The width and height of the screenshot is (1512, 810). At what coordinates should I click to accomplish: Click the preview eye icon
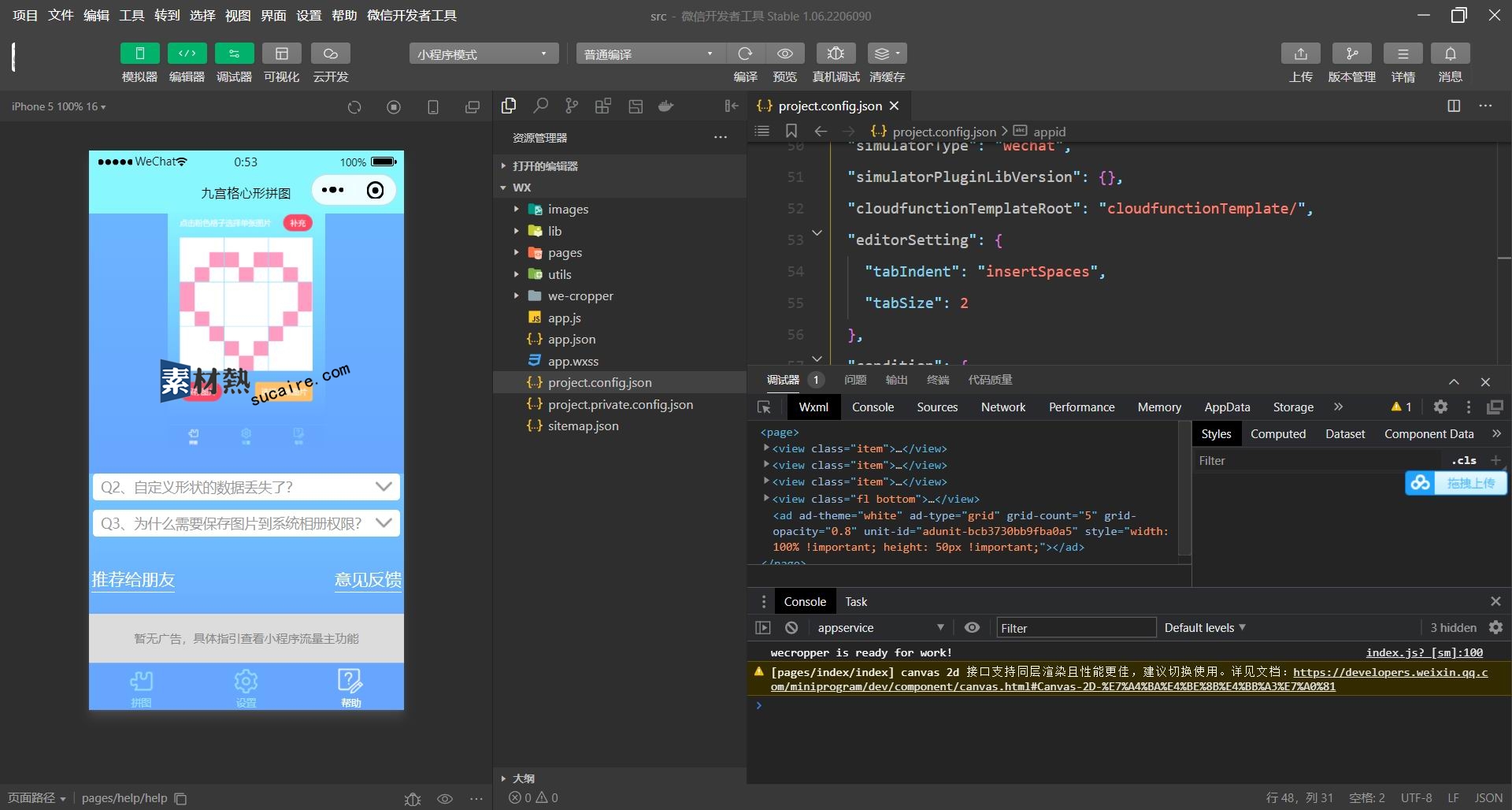[x=785, y=54]
